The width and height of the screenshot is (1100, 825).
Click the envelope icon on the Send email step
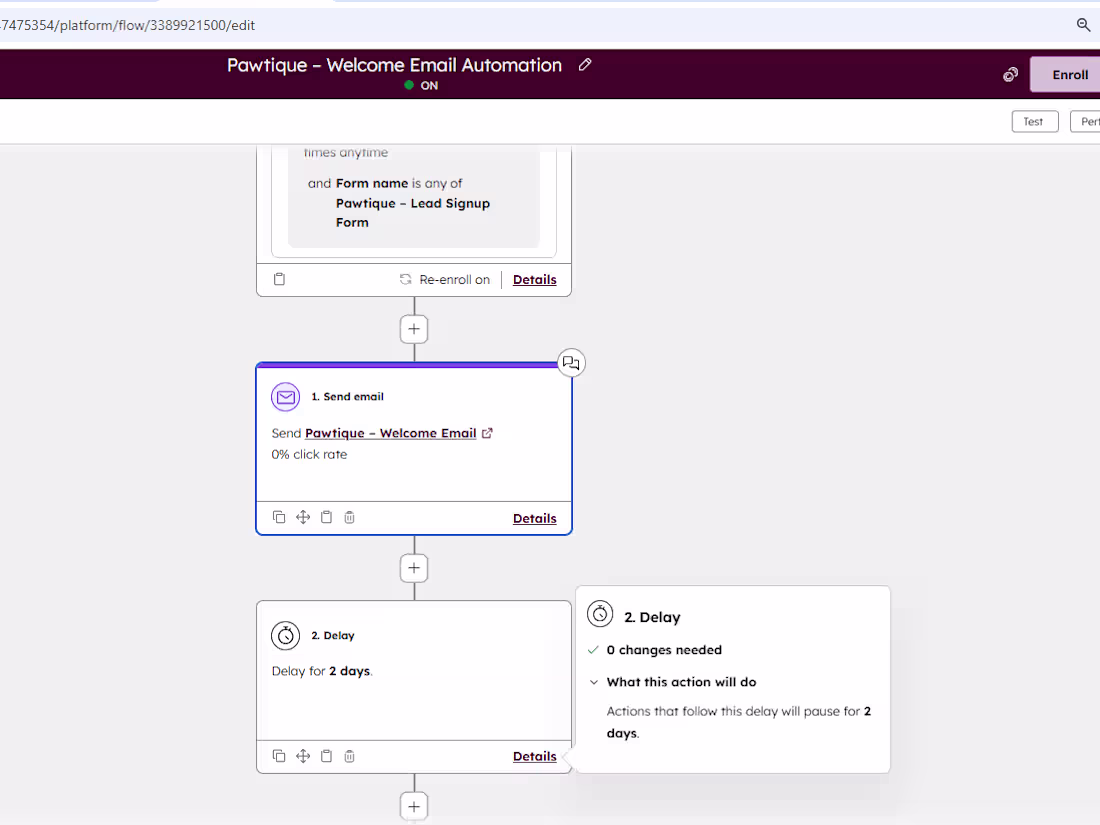285,397
